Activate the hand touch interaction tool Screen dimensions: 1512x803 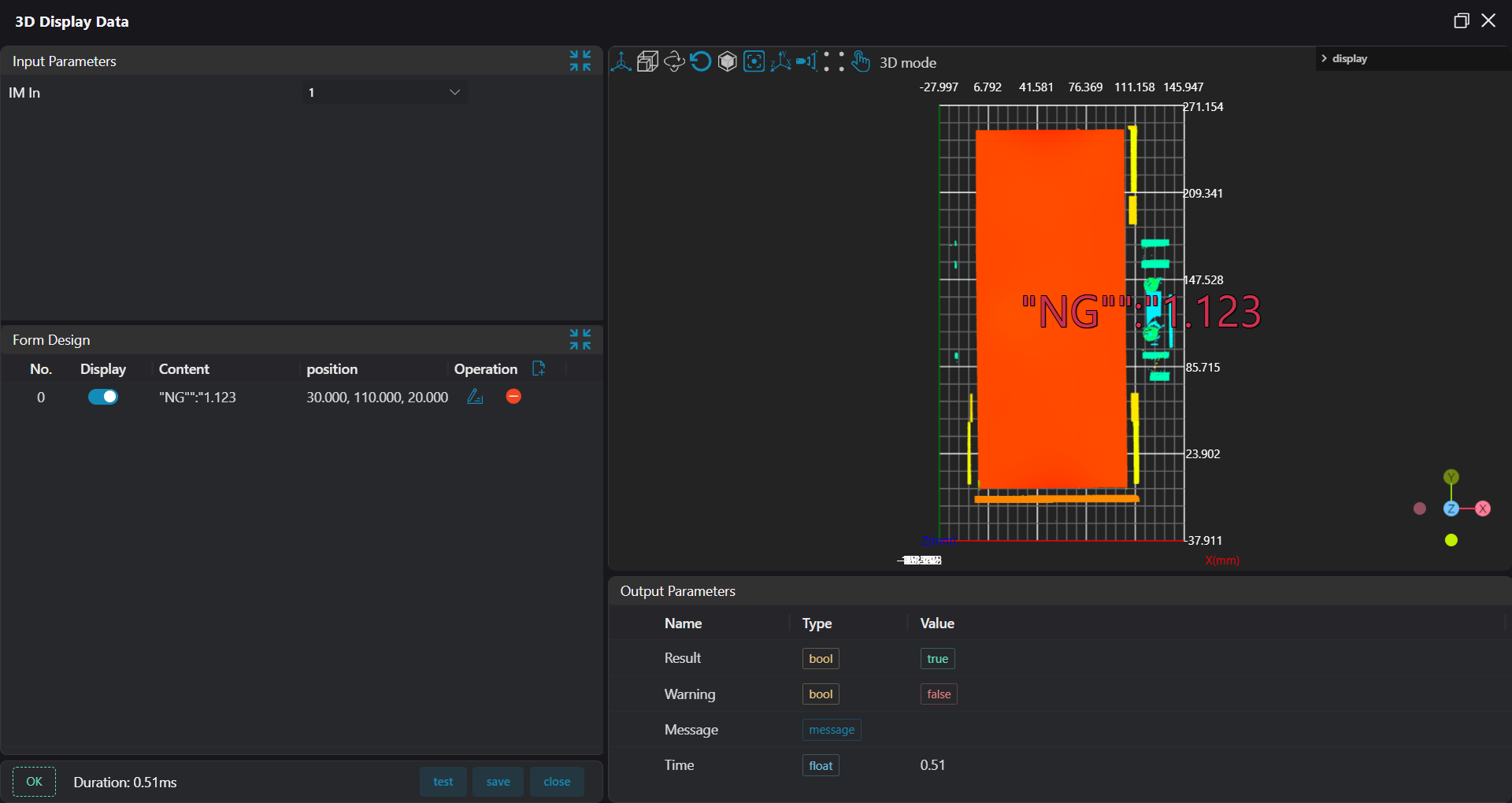coord(861,62)
